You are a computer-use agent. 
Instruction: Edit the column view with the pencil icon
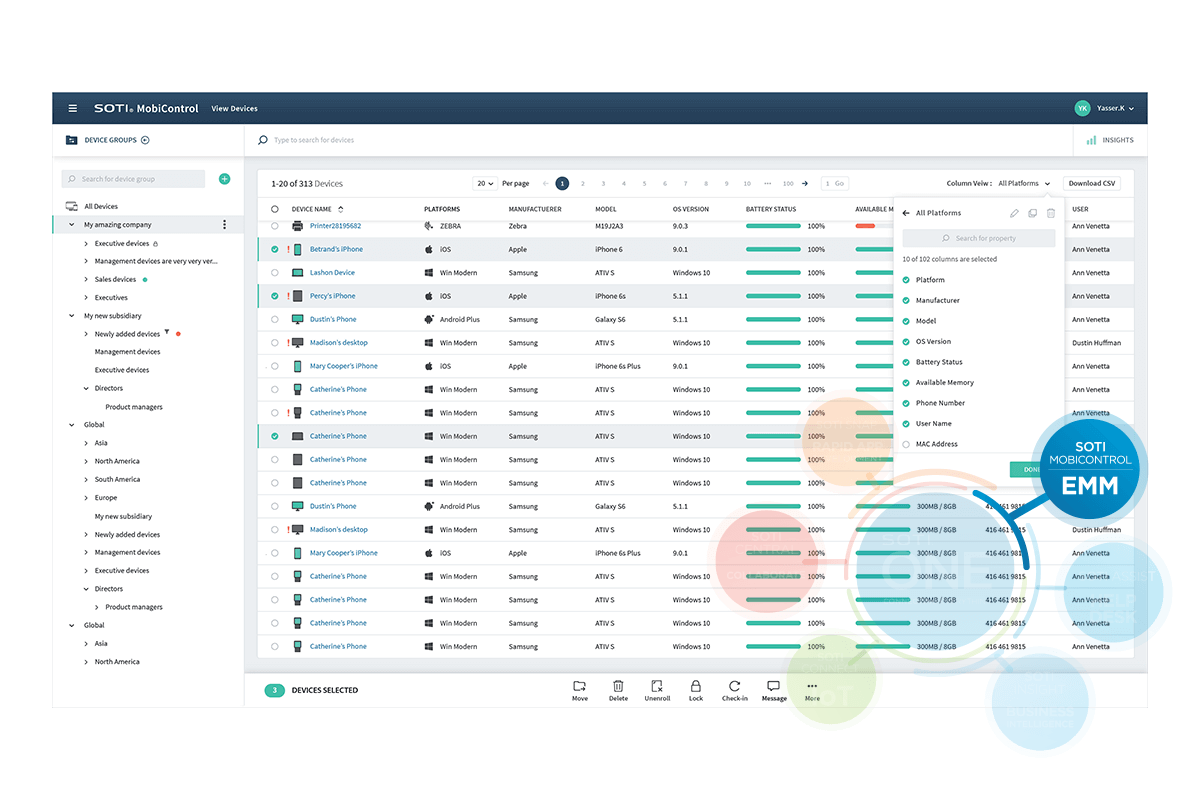click(1014, 213)
